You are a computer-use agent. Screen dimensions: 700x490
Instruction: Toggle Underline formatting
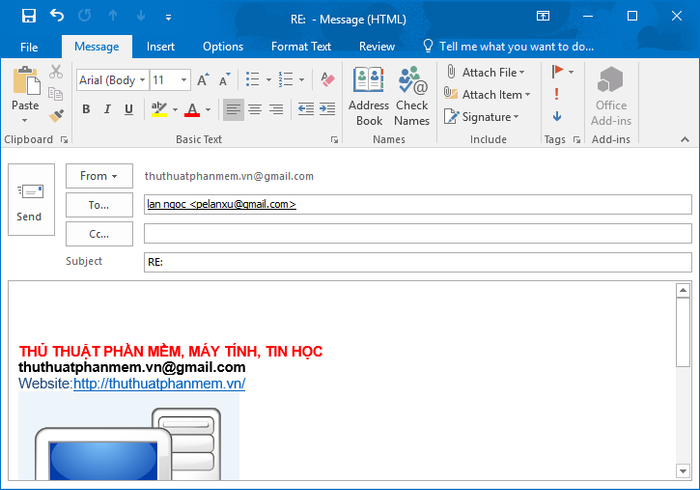(129, 109)
